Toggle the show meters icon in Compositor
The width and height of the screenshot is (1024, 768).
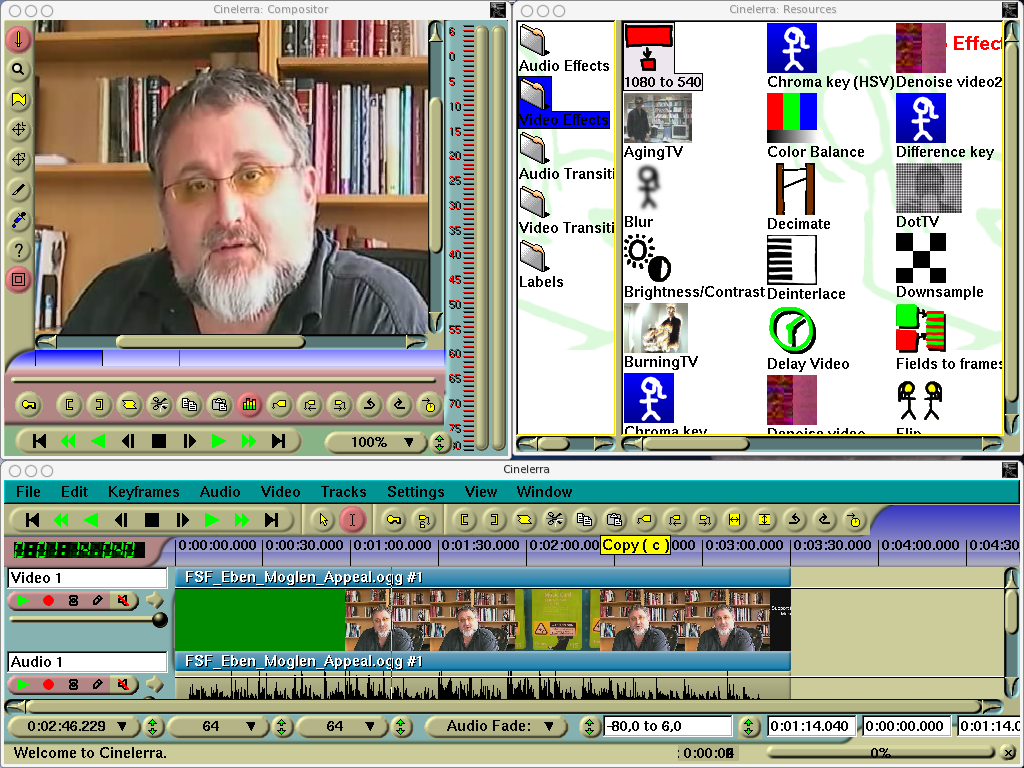point(249,405)
